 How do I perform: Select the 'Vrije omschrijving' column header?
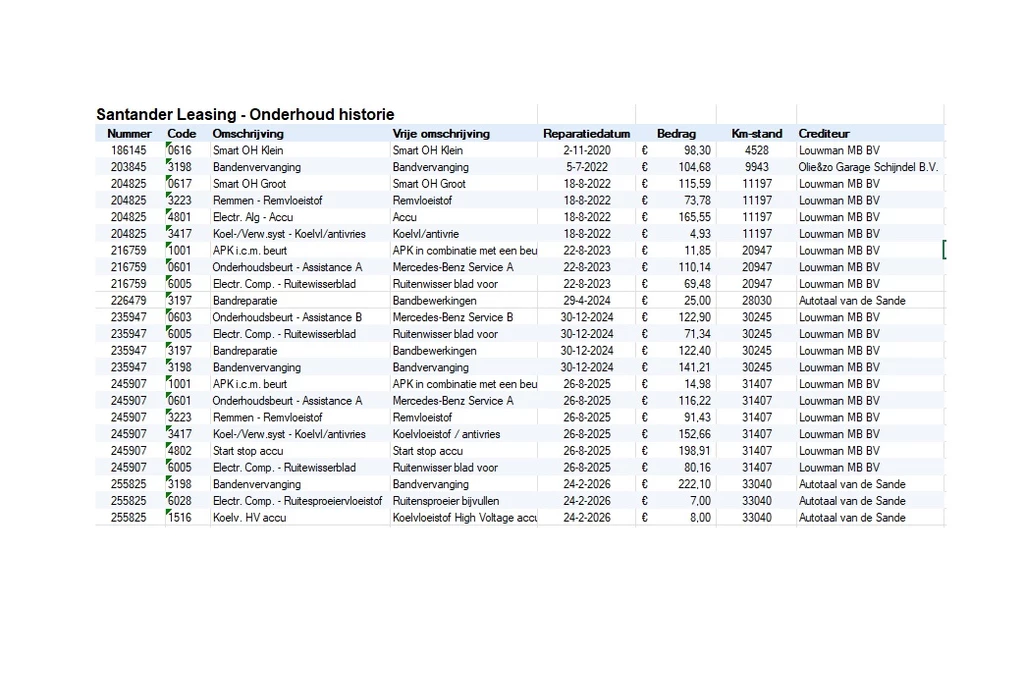click(441, 133)
